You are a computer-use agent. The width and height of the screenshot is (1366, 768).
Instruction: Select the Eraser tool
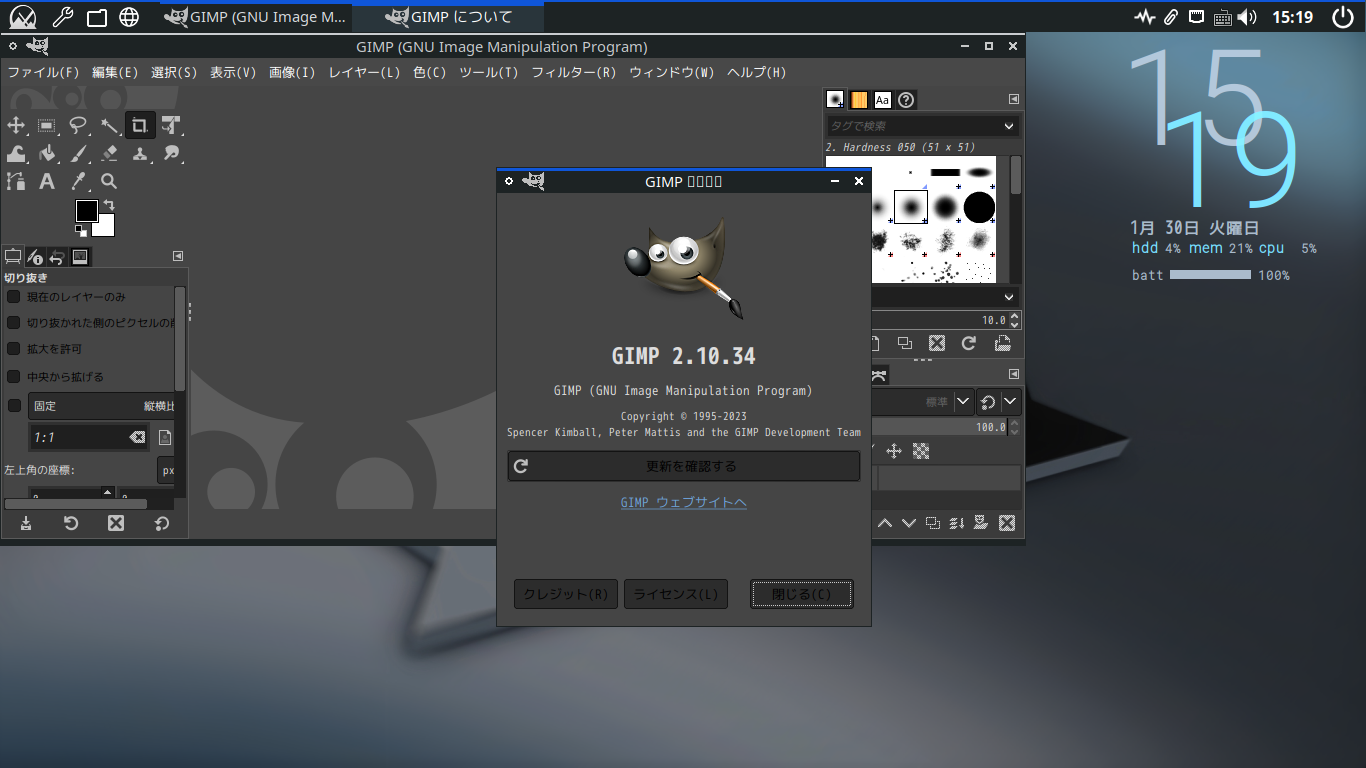tap(109, 153)
